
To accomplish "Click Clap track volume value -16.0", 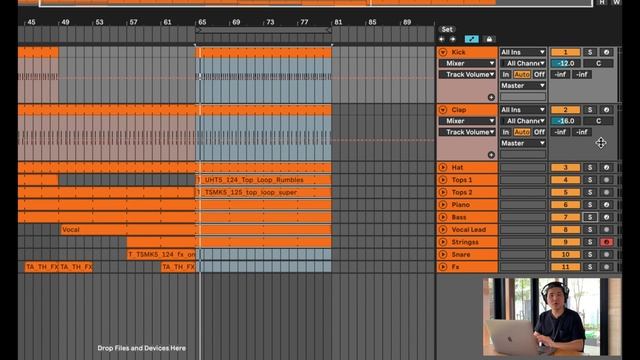I will click(565, 121).
